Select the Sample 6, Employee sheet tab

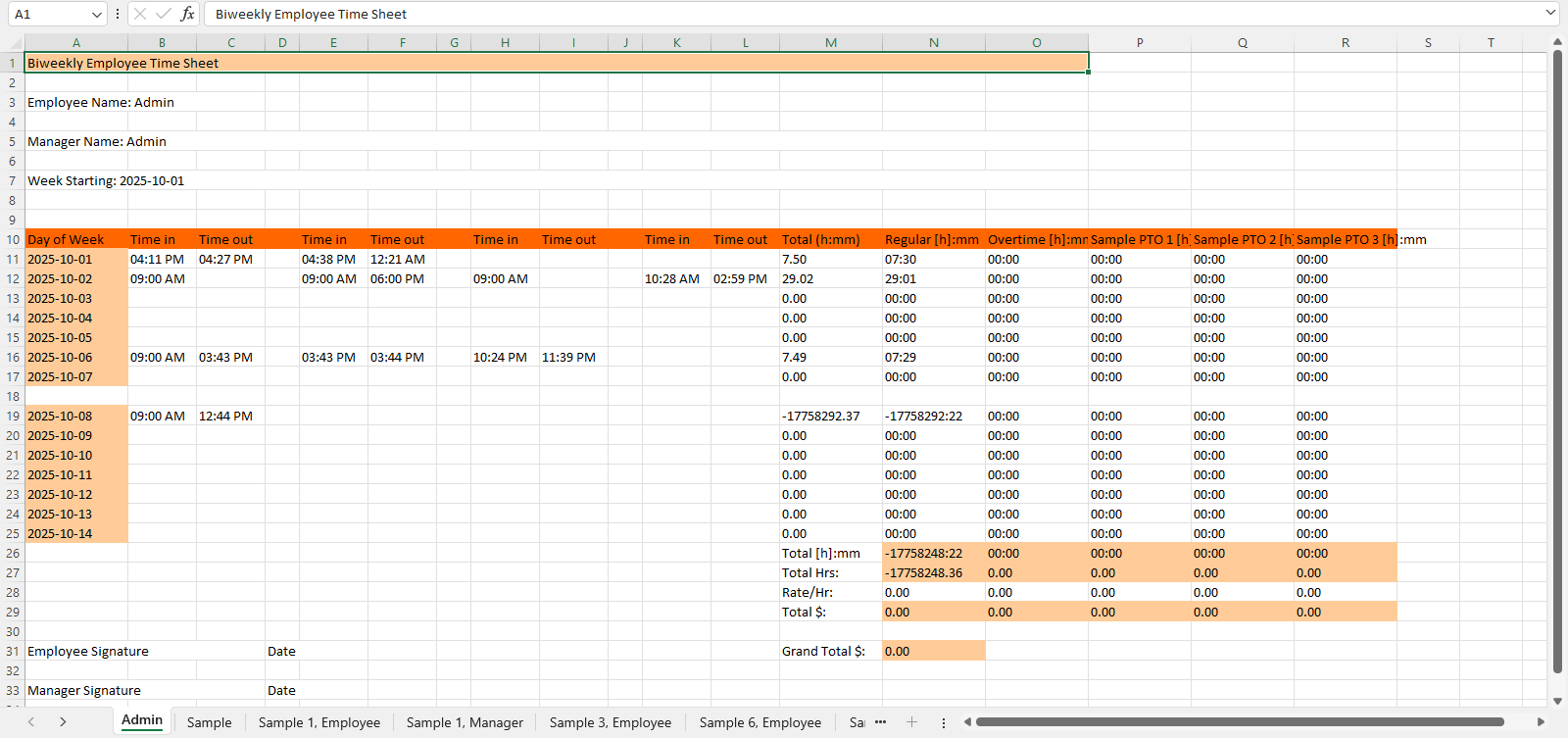[x=760, y=722]
